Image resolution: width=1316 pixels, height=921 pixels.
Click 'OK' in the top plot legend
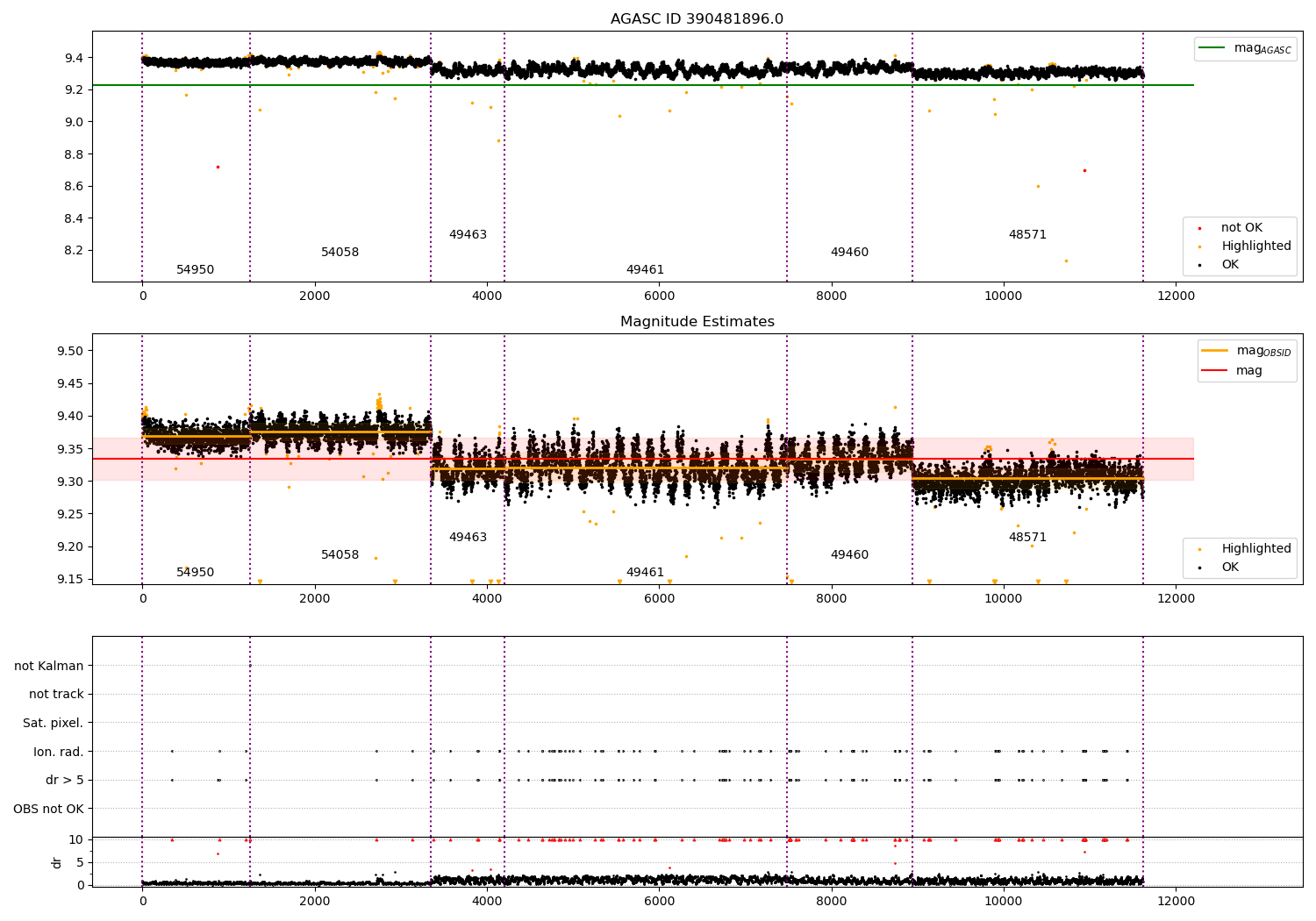click(1230, 265)
